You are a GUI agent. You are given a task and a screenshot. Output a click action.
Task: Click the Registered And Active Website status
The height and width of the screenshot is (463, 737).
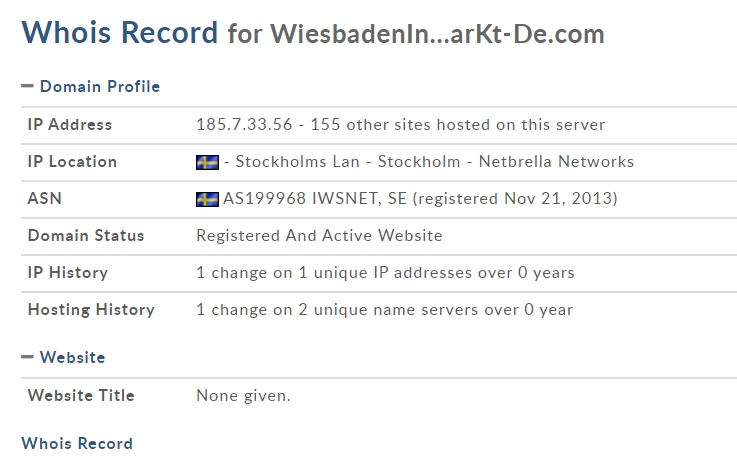(x=319, y=235)
